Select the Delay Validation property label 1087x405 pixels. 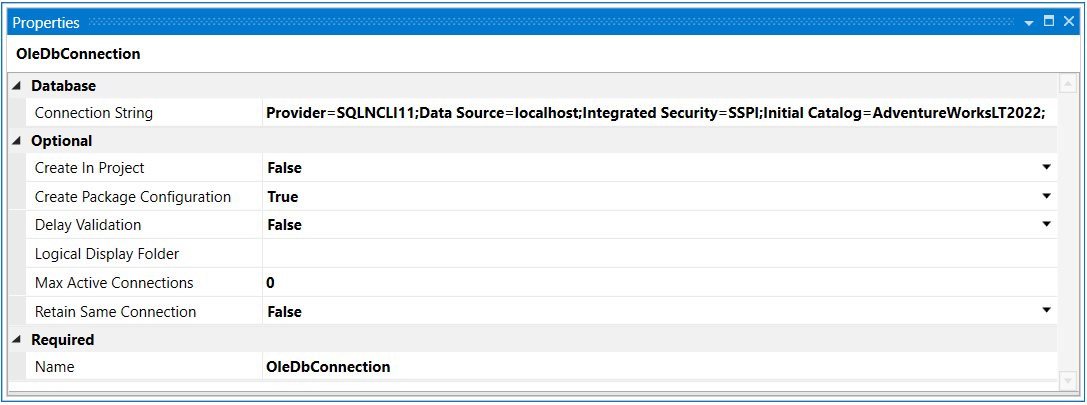click(88, 225)
